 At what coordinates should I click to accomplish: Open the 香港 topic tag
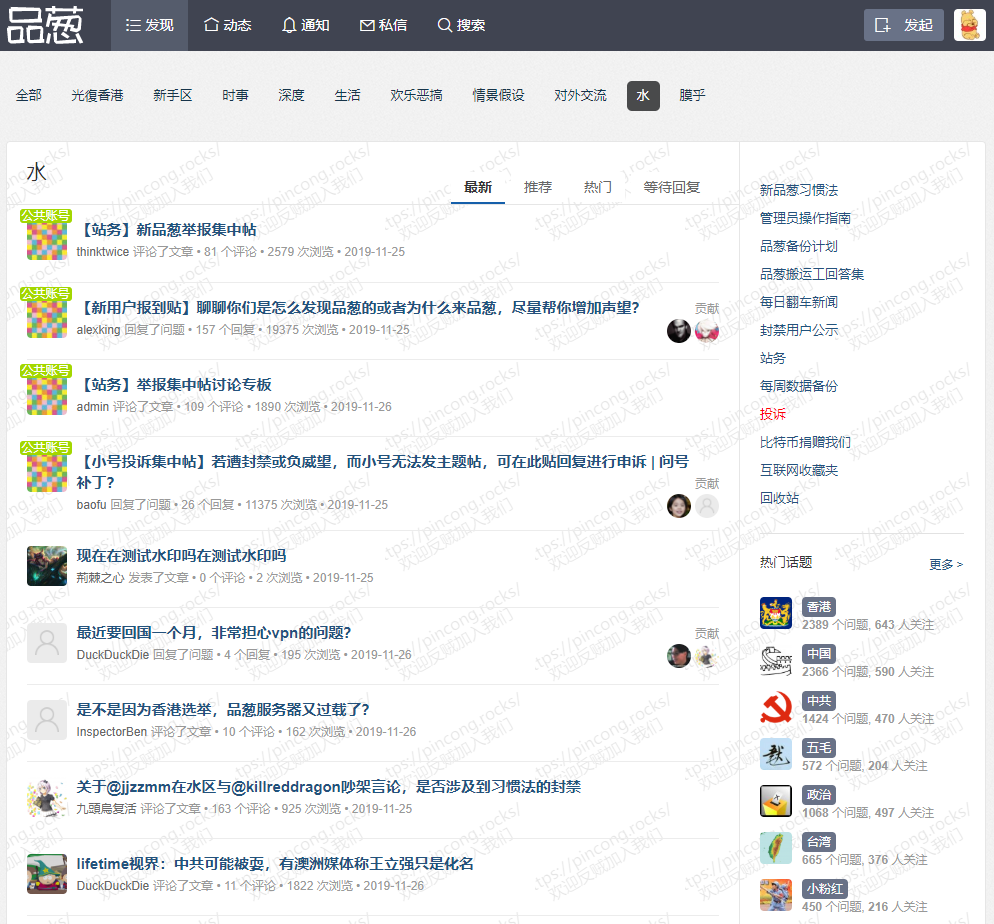(819, 606)
